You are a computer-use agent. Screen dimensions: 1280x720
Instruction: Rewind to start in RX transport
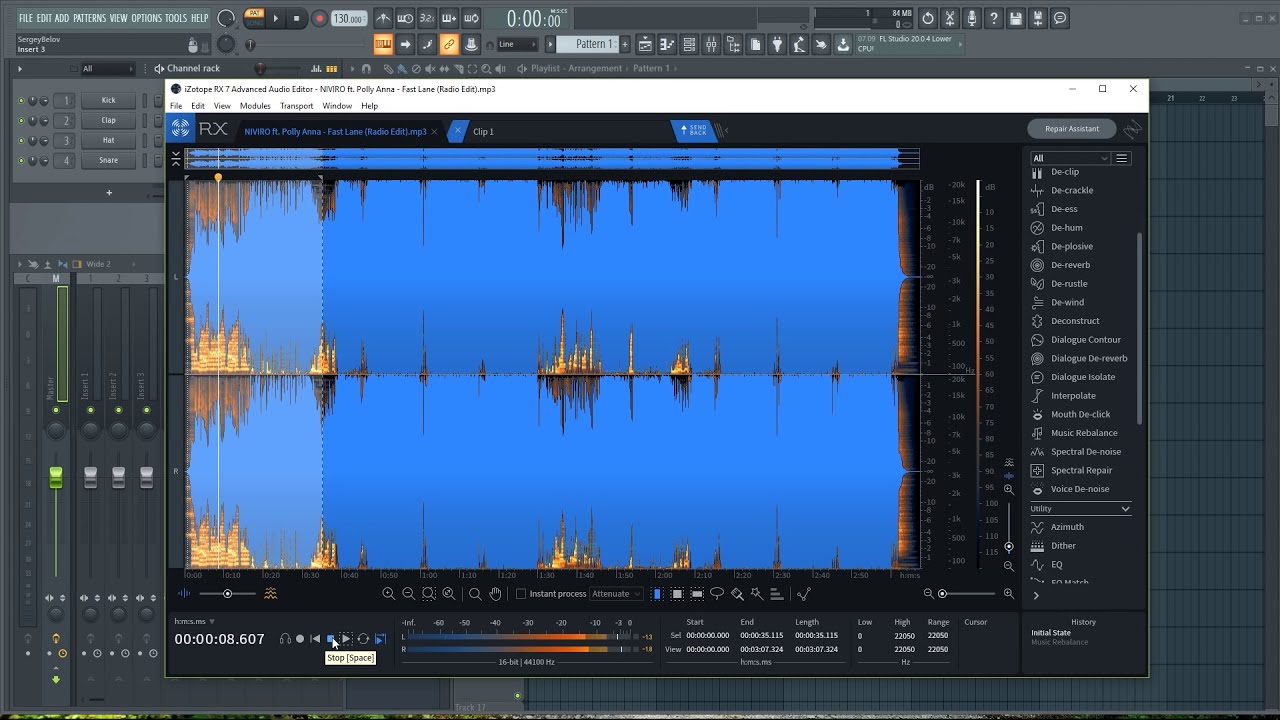315,639
